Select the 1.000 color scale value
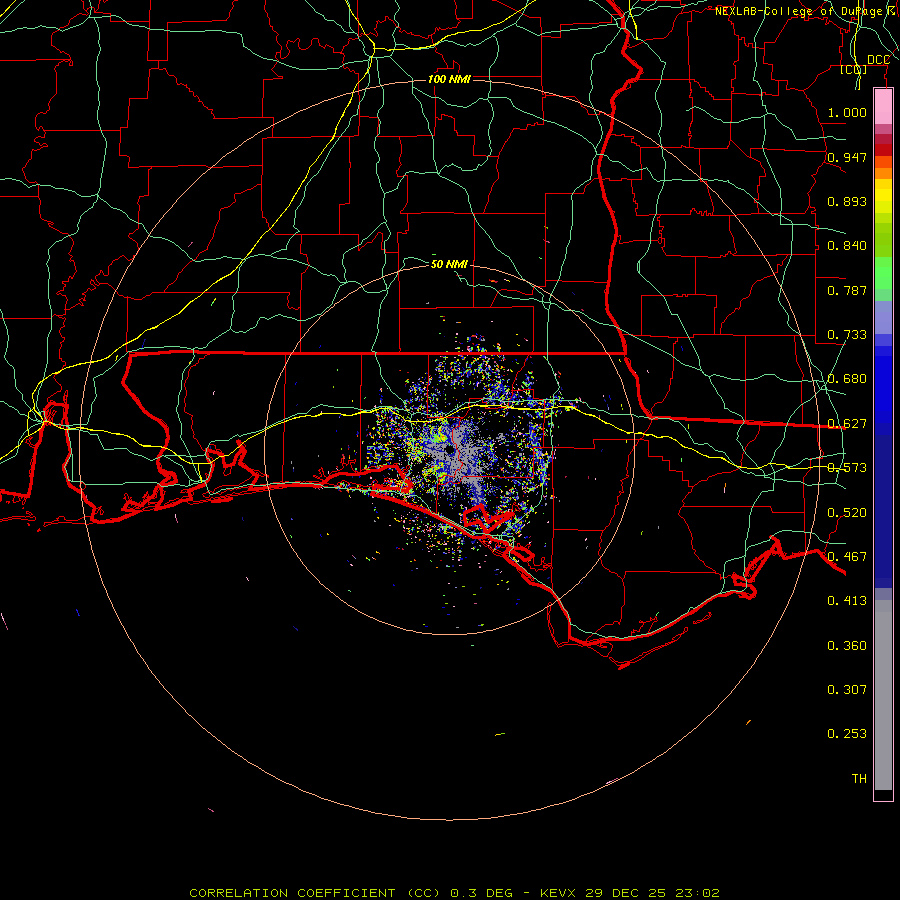Screen dimensions: 900x900 (x=847, y=112)
